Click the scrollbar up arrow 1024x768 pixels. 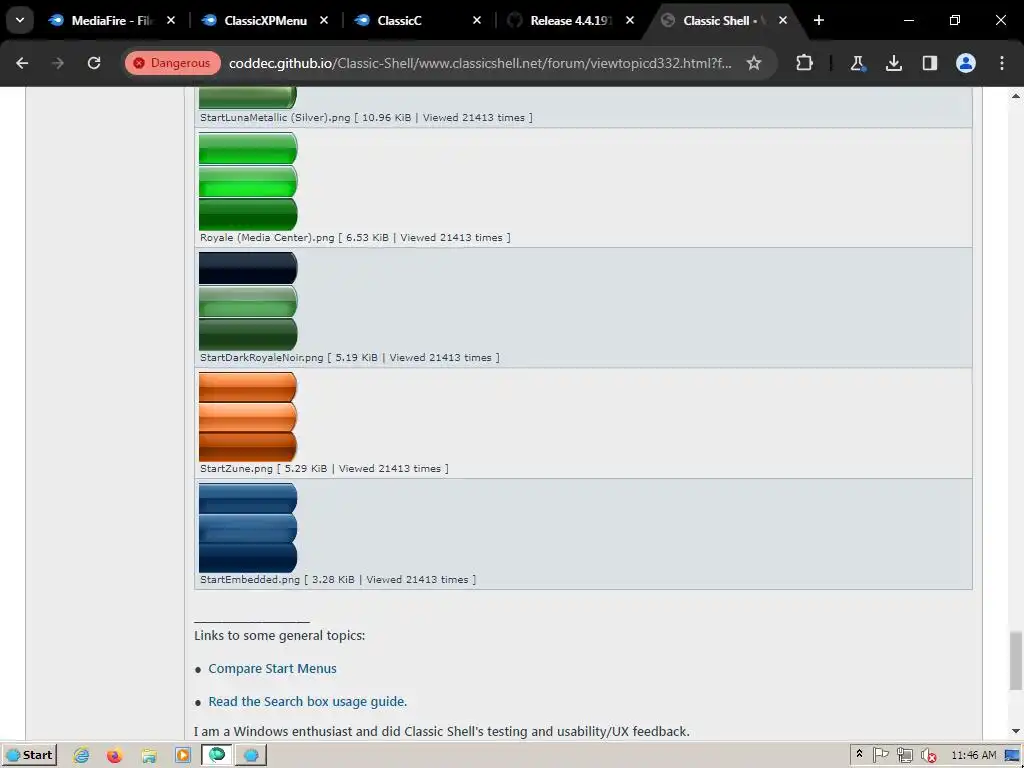point(1016,95)
